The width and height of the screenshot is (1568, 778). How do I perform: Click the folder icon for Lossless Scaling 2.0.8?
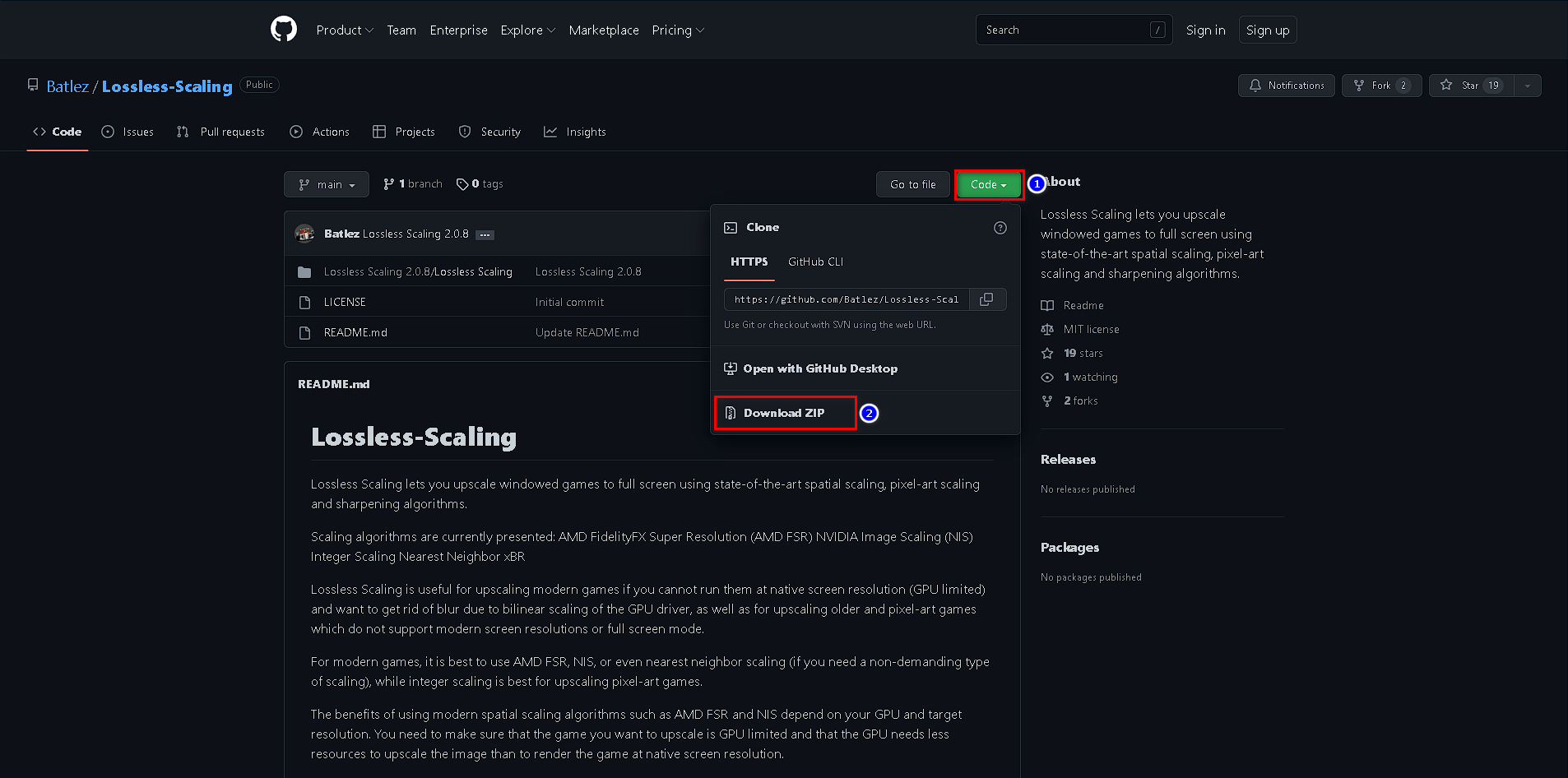(x=304, y=272)
